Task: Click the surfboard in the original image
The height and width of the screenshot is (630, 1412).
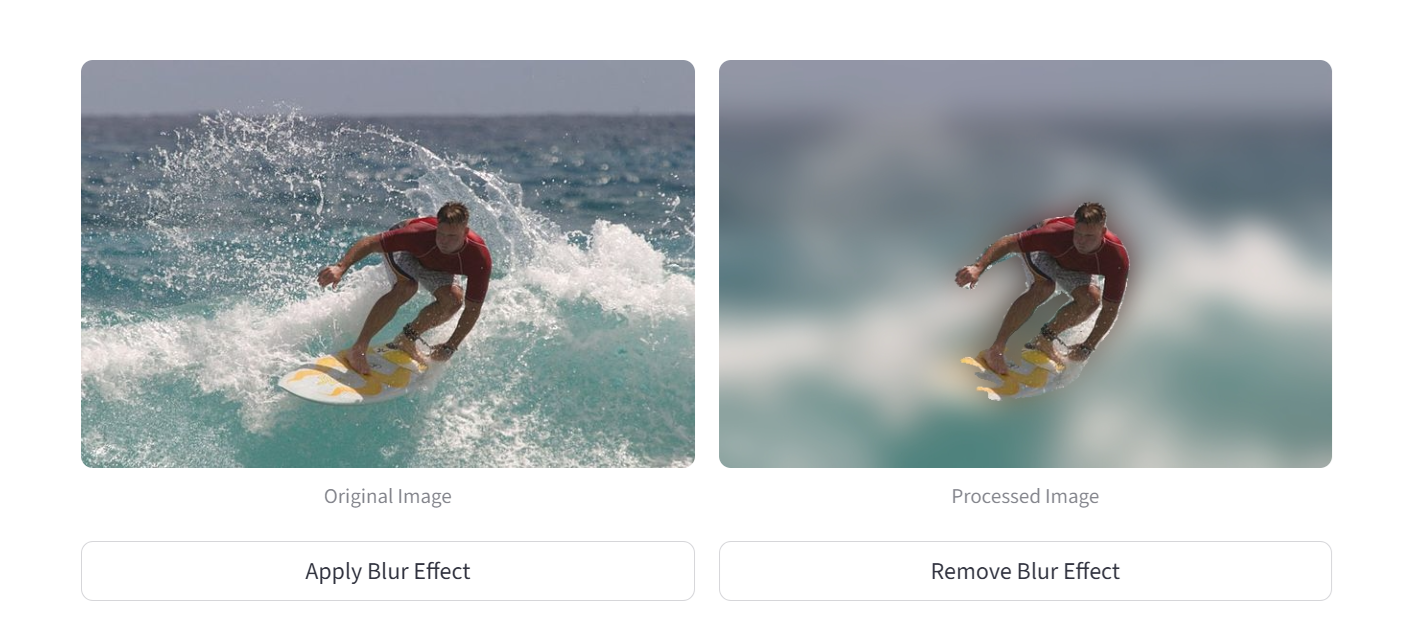Action: (x=345, y=378)
